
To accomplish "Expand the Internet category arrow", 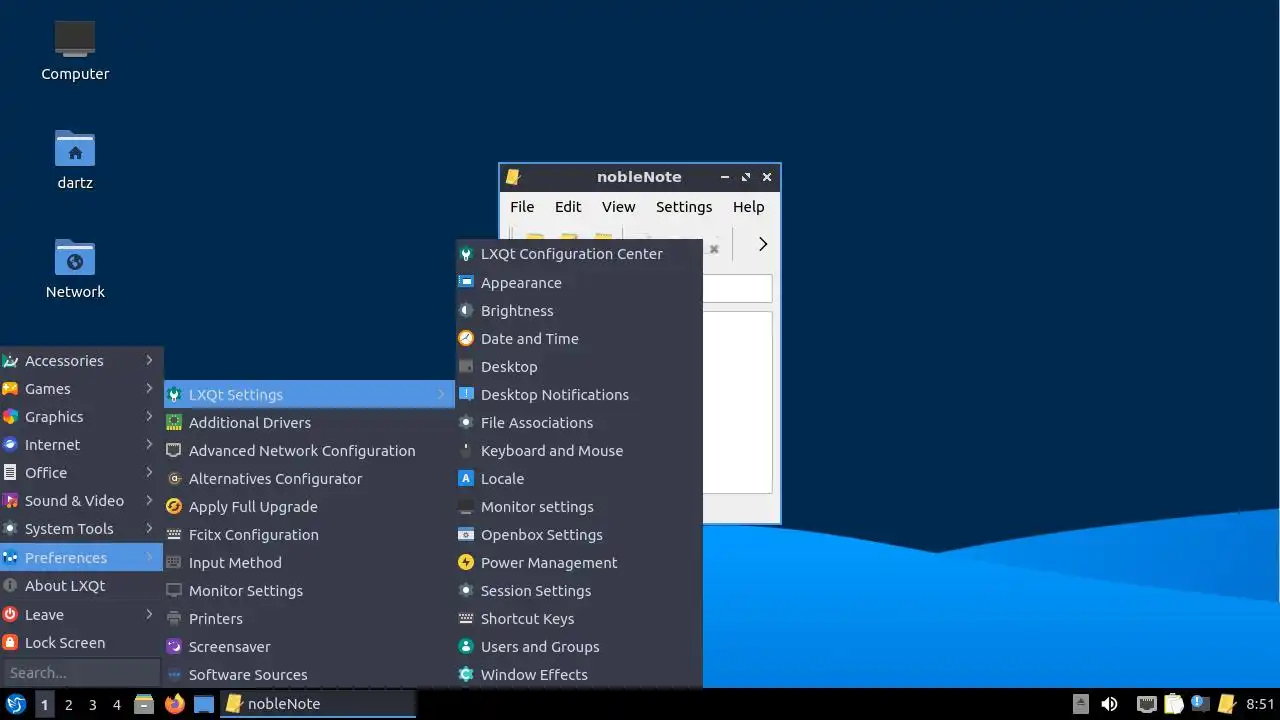I will 149,444.
